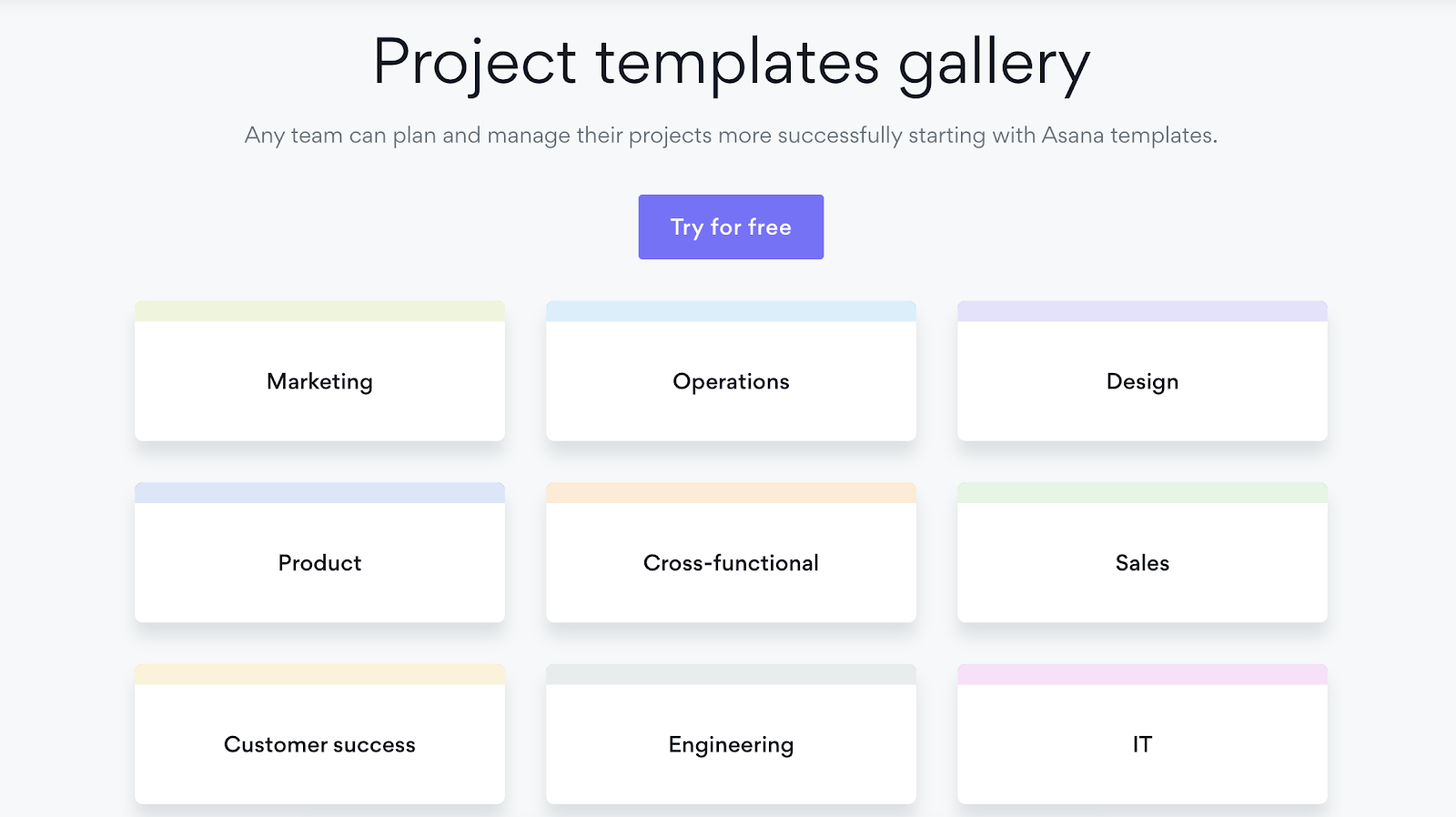Click the orange strip atop the Cross-functional card

coord(731,492)
